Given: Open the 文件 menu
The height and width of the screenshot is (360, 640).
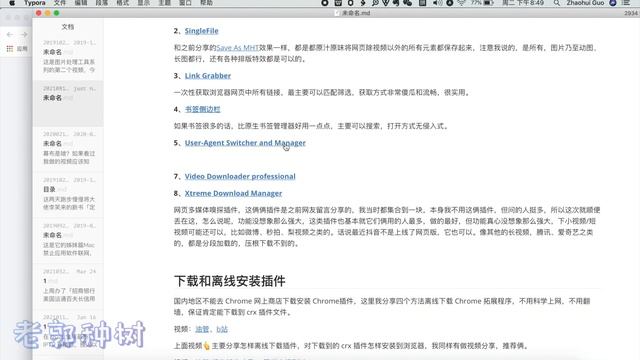Looking at the screenshot, I should (60, 3).
